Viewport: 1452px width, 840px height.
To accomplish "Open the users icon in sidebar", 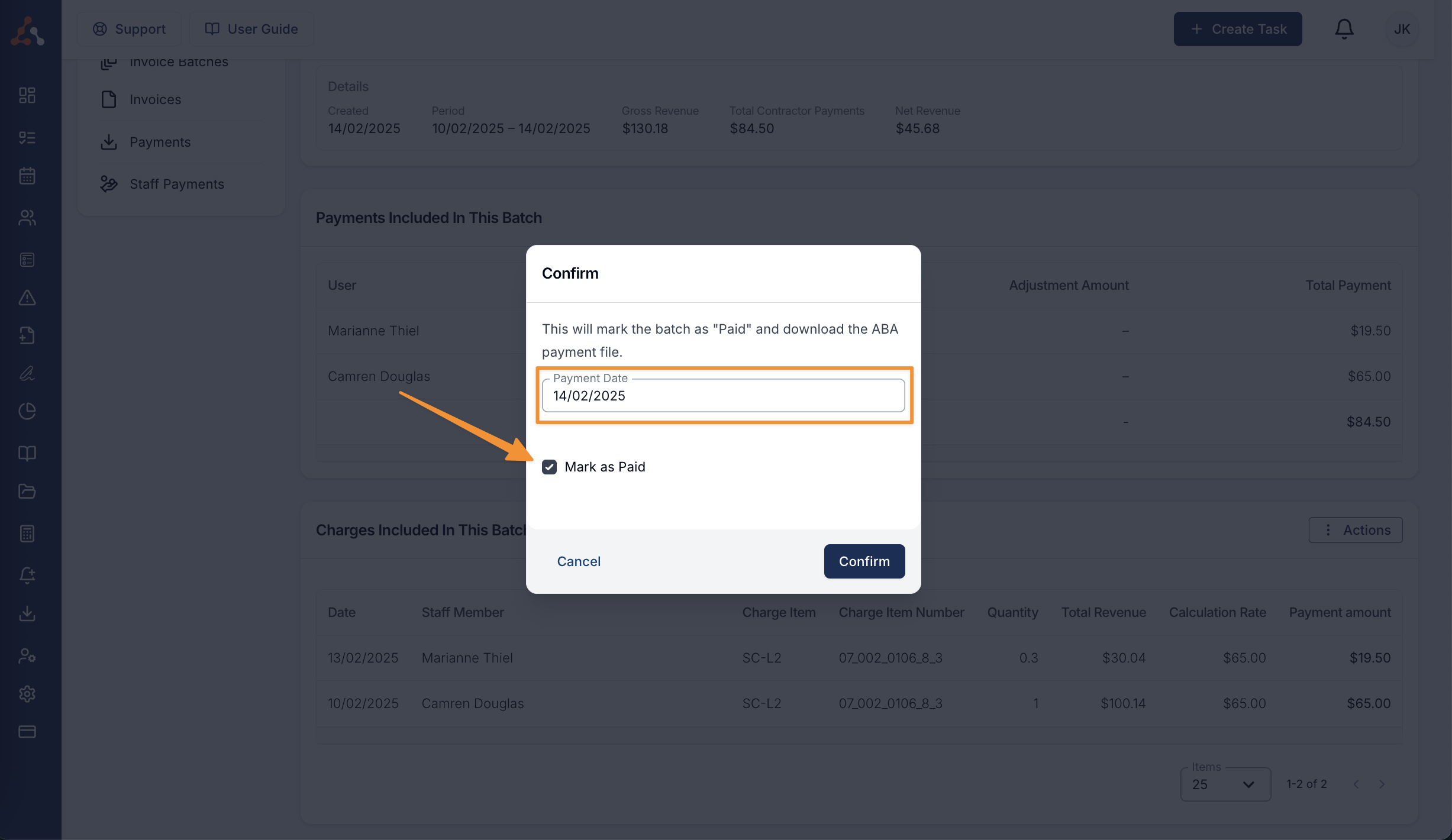I will (x=27, y=218).
